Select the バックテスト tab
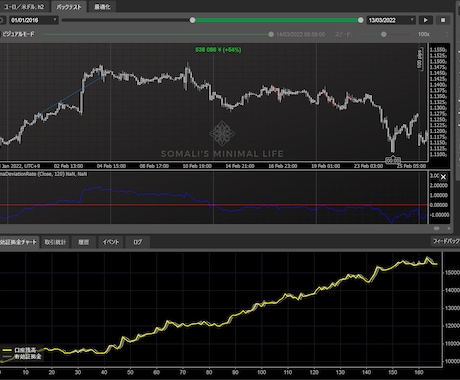Screen dimensions: 460x380 coord(68,7)
